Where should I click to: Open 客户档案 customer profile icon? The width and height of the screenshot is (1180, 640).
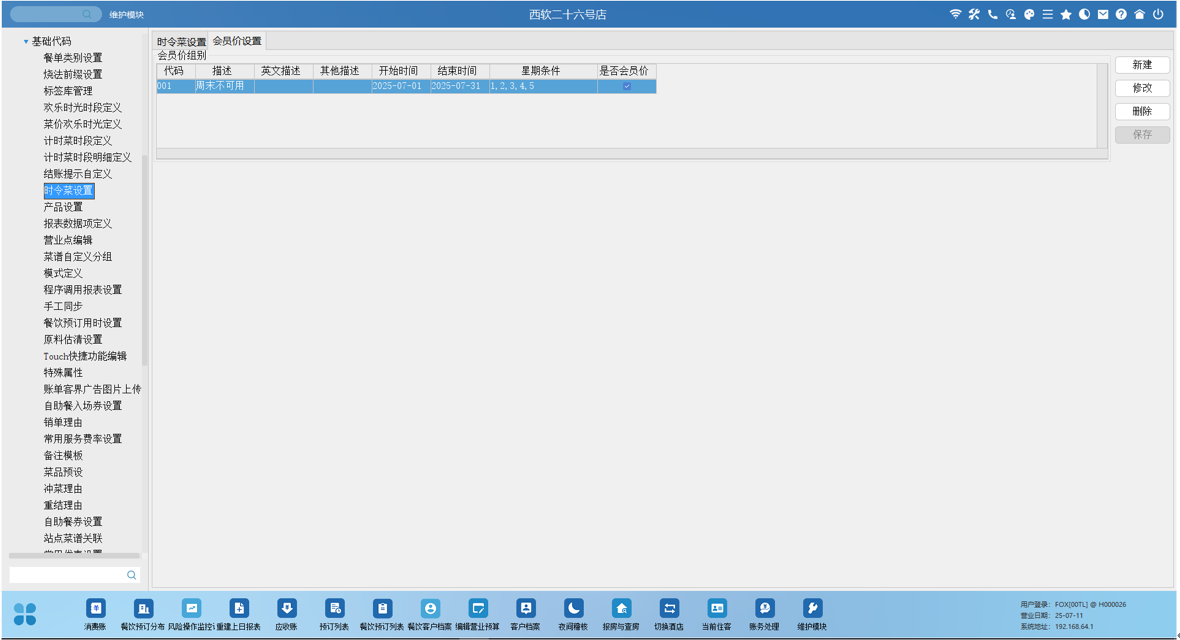(x=525, y=609)
